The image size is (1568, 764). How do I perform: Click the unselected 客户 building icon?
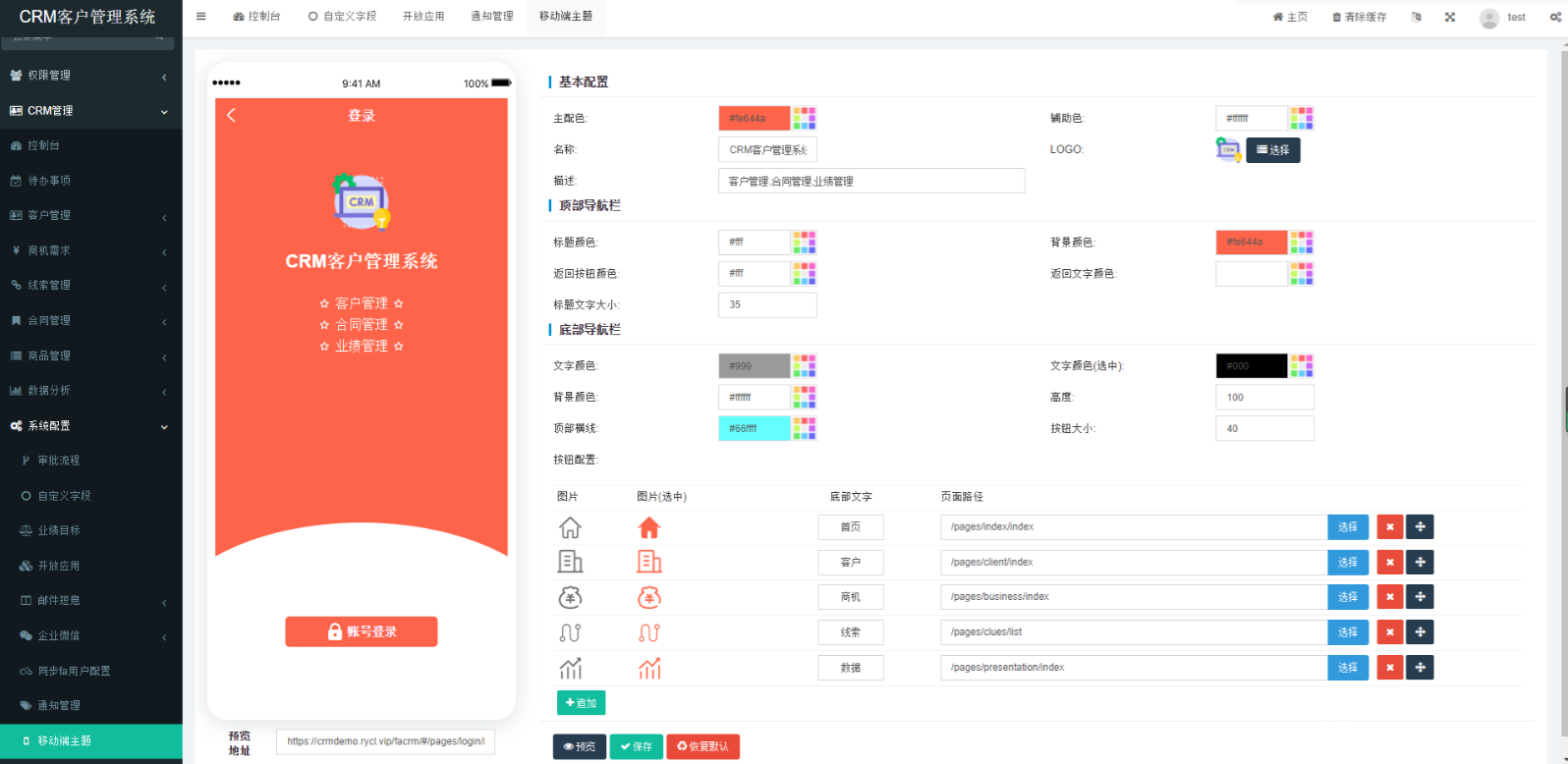[x=570, y=562]
